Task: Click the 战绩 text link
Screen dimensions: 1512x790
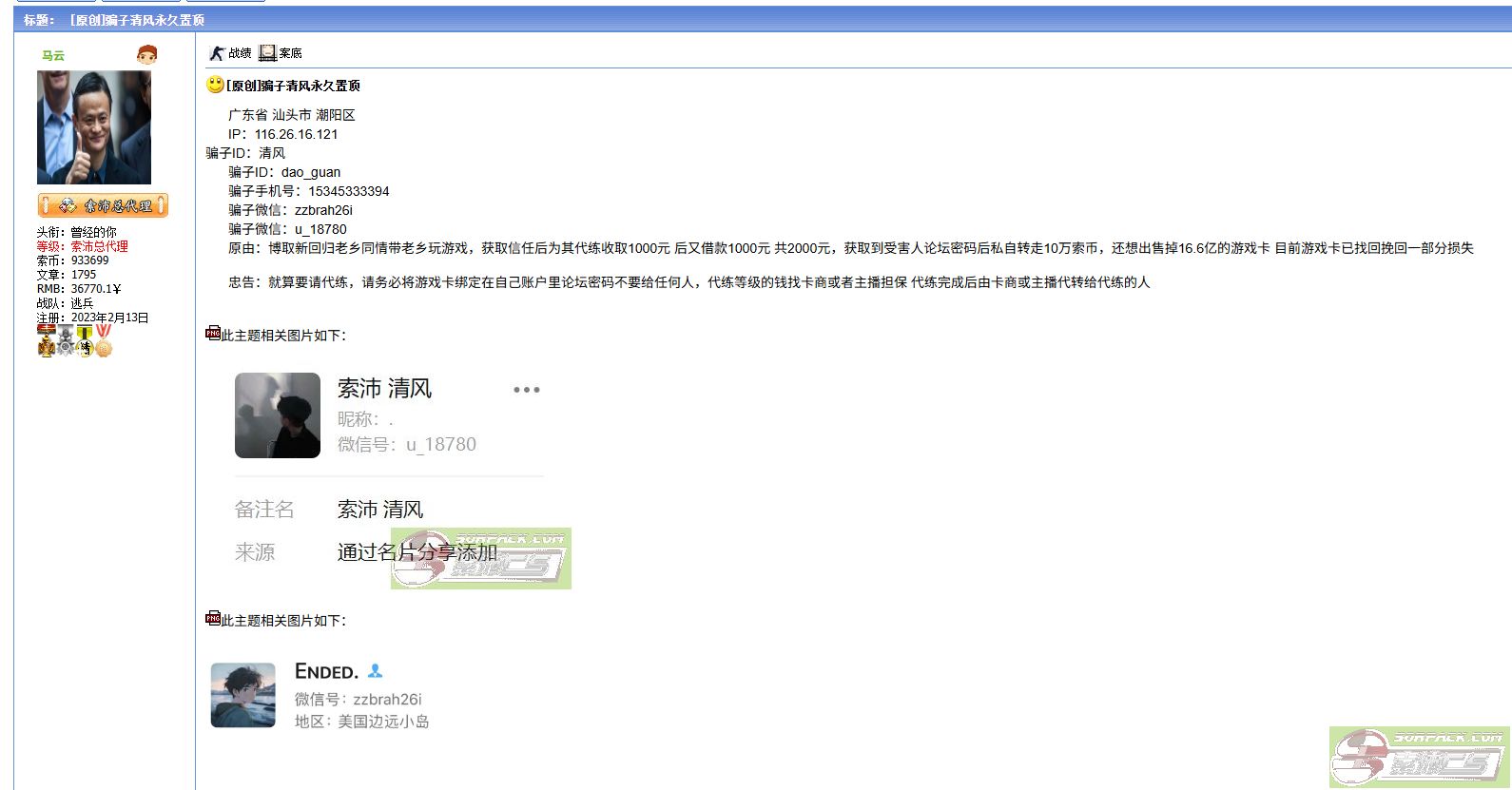Action: (x=240, y=53)
